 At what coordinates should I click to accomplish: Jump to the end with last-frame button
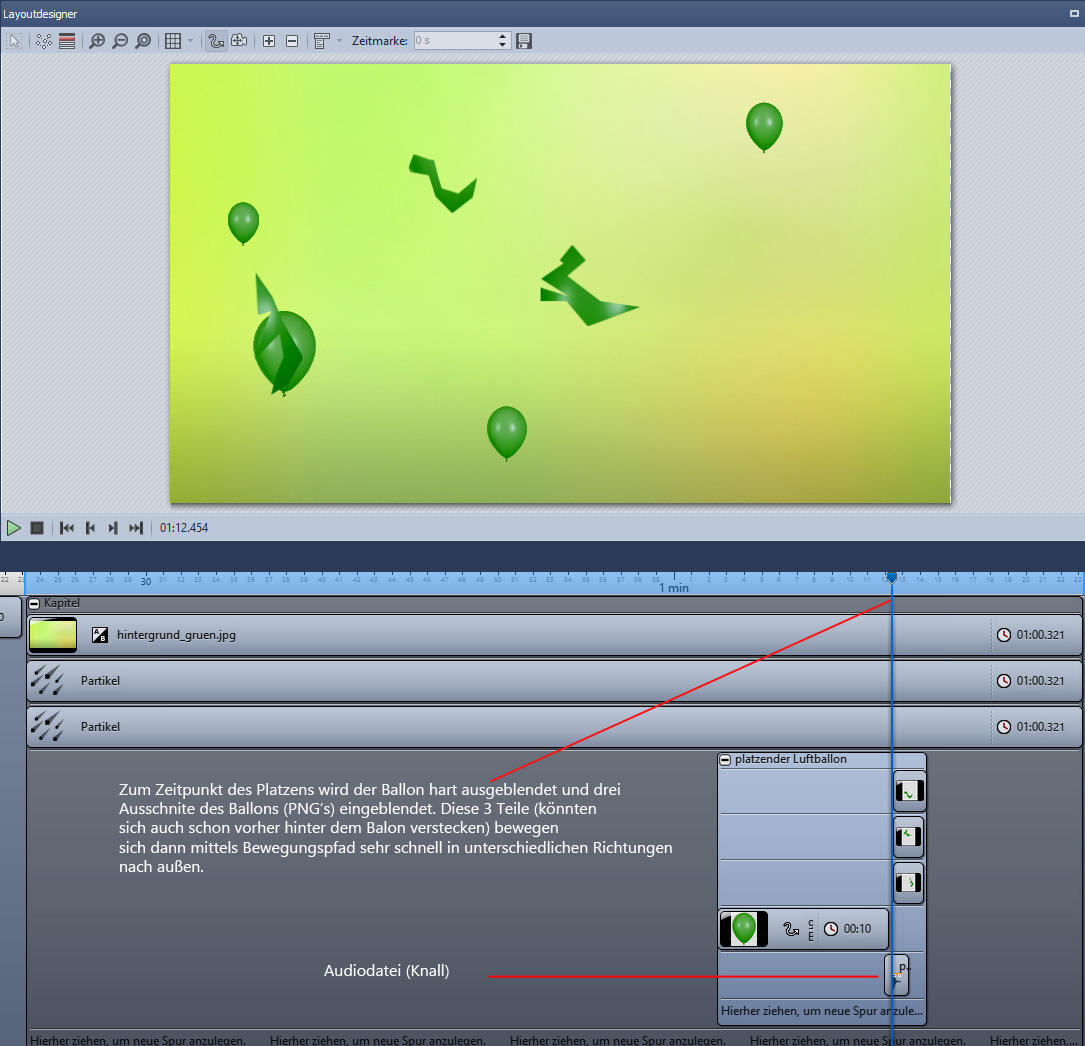click(x=136, y=528)
